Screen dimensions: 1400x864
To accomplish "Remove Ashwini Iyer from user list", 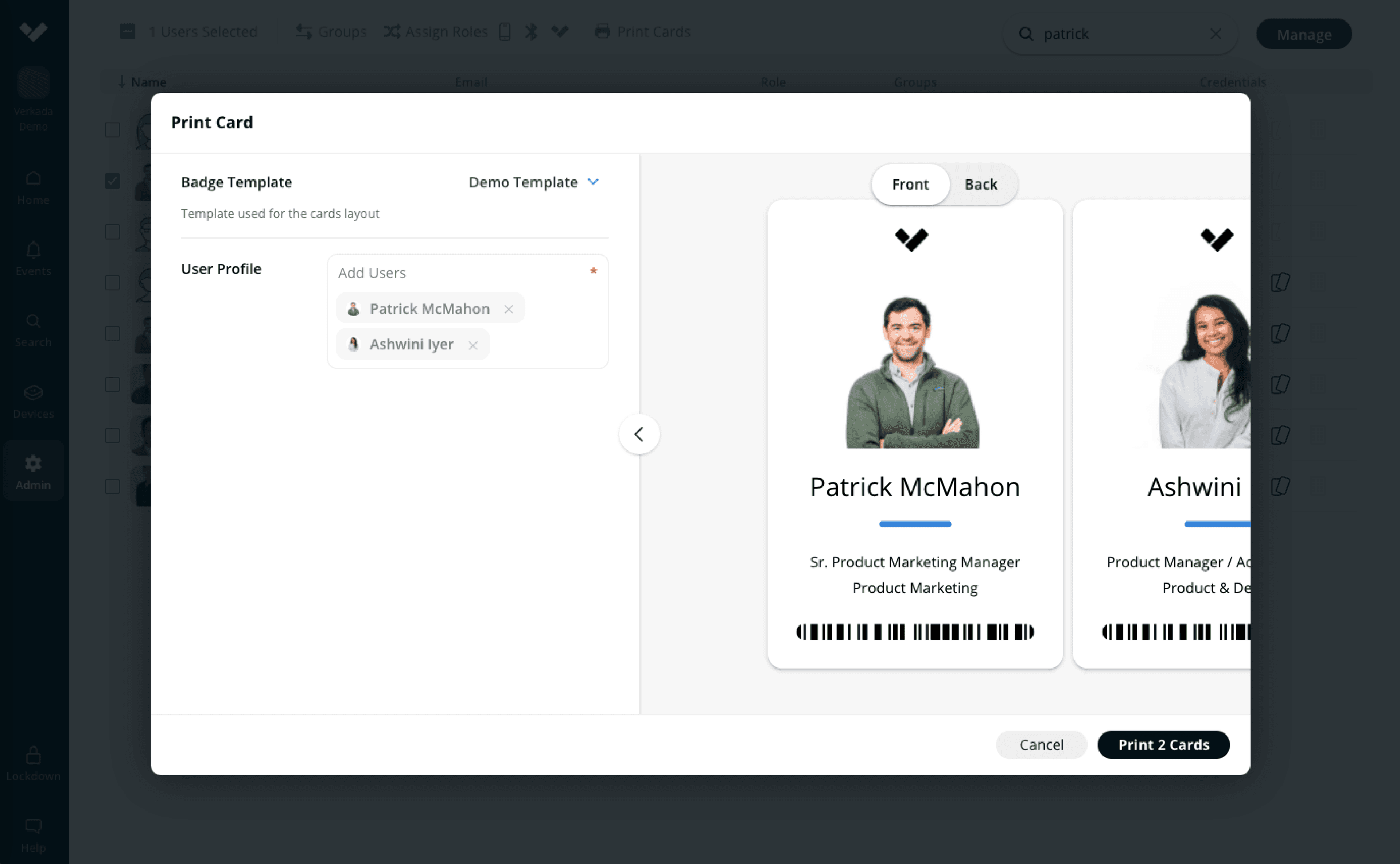I will tap(473, 345).
